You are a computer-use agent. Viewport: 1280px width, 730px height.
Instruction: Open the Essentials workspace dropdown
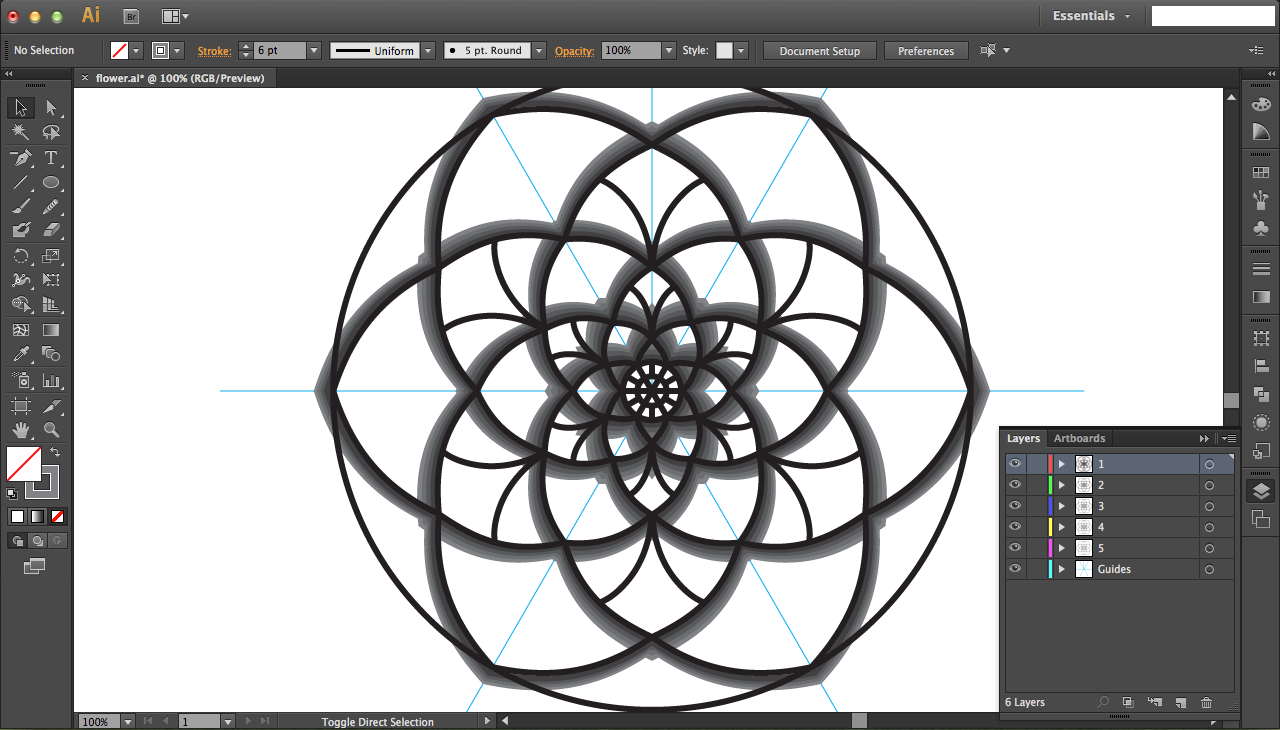pos(1091,16)
